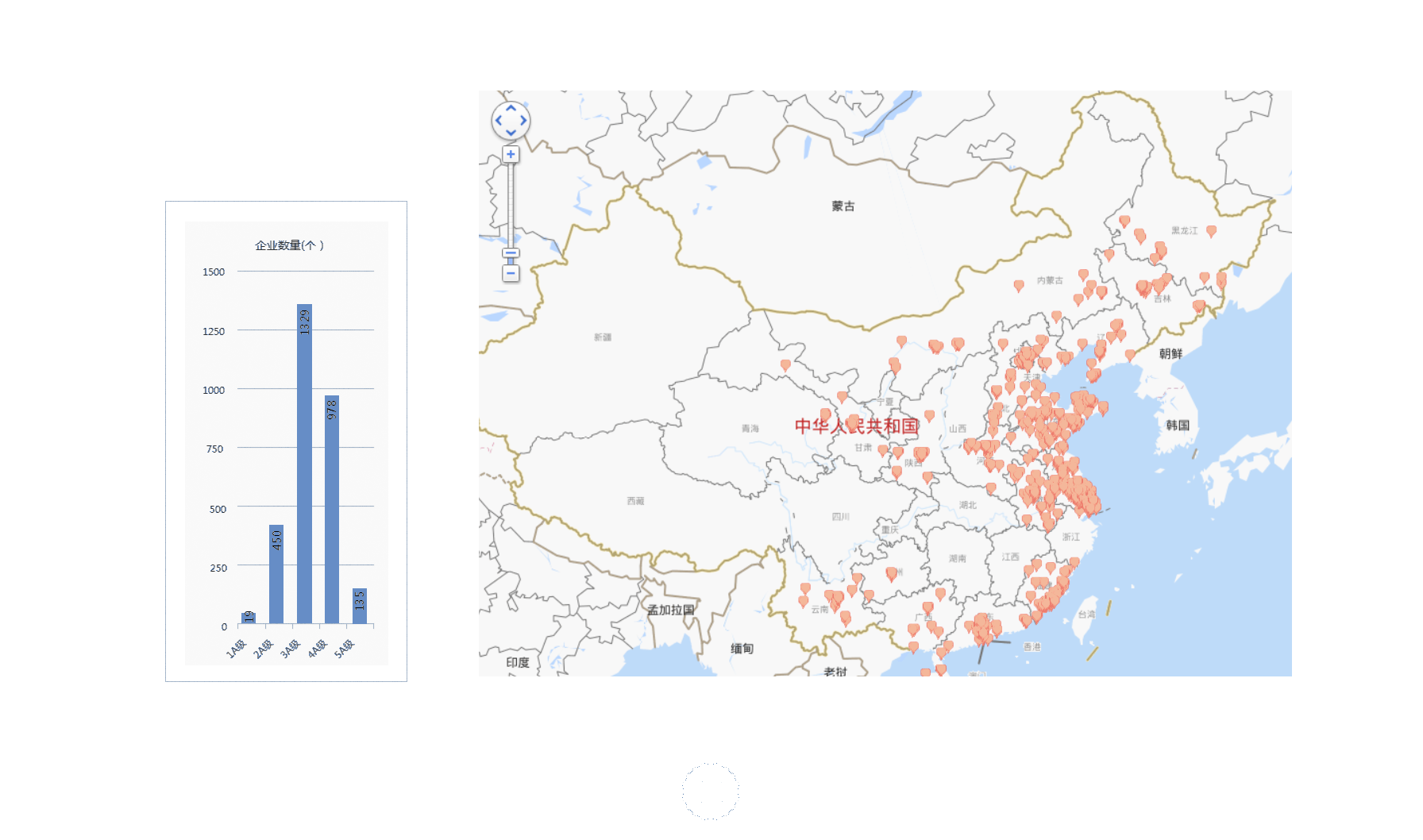
Task: Zoom in with the plus button
Action: coord(511,155)
